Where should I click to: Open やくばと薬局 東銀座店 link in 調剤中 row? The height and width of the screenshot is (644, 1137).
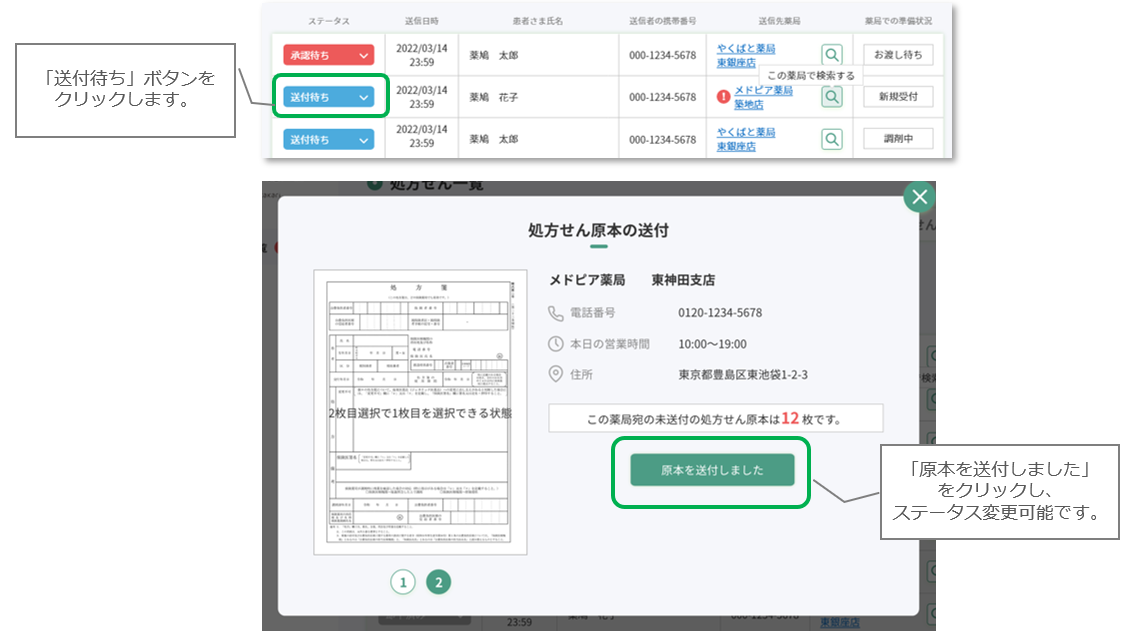(745, 139)
